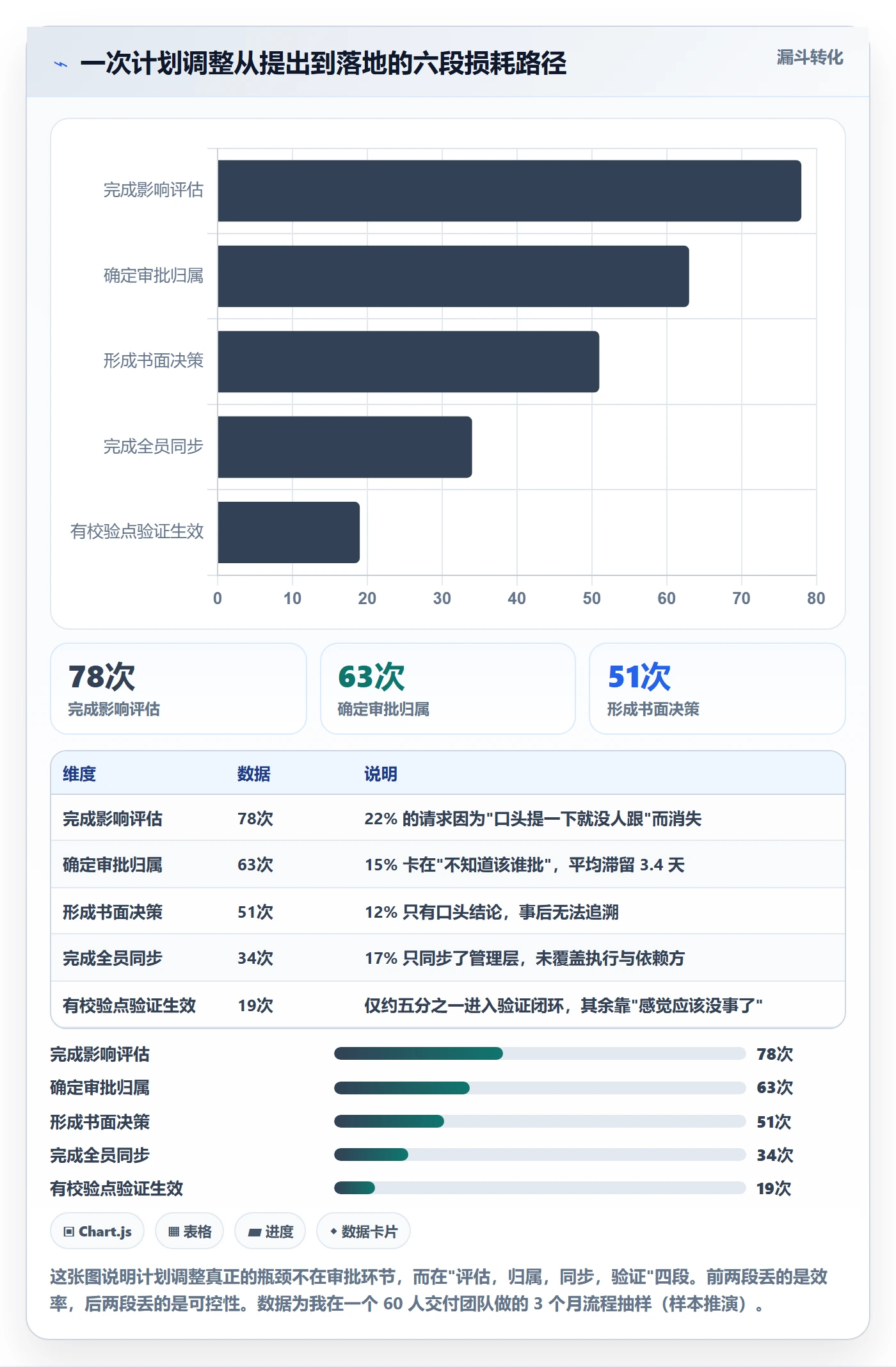
Task: Click the 形成书面决策 cell in table
Action: [113, 912]
